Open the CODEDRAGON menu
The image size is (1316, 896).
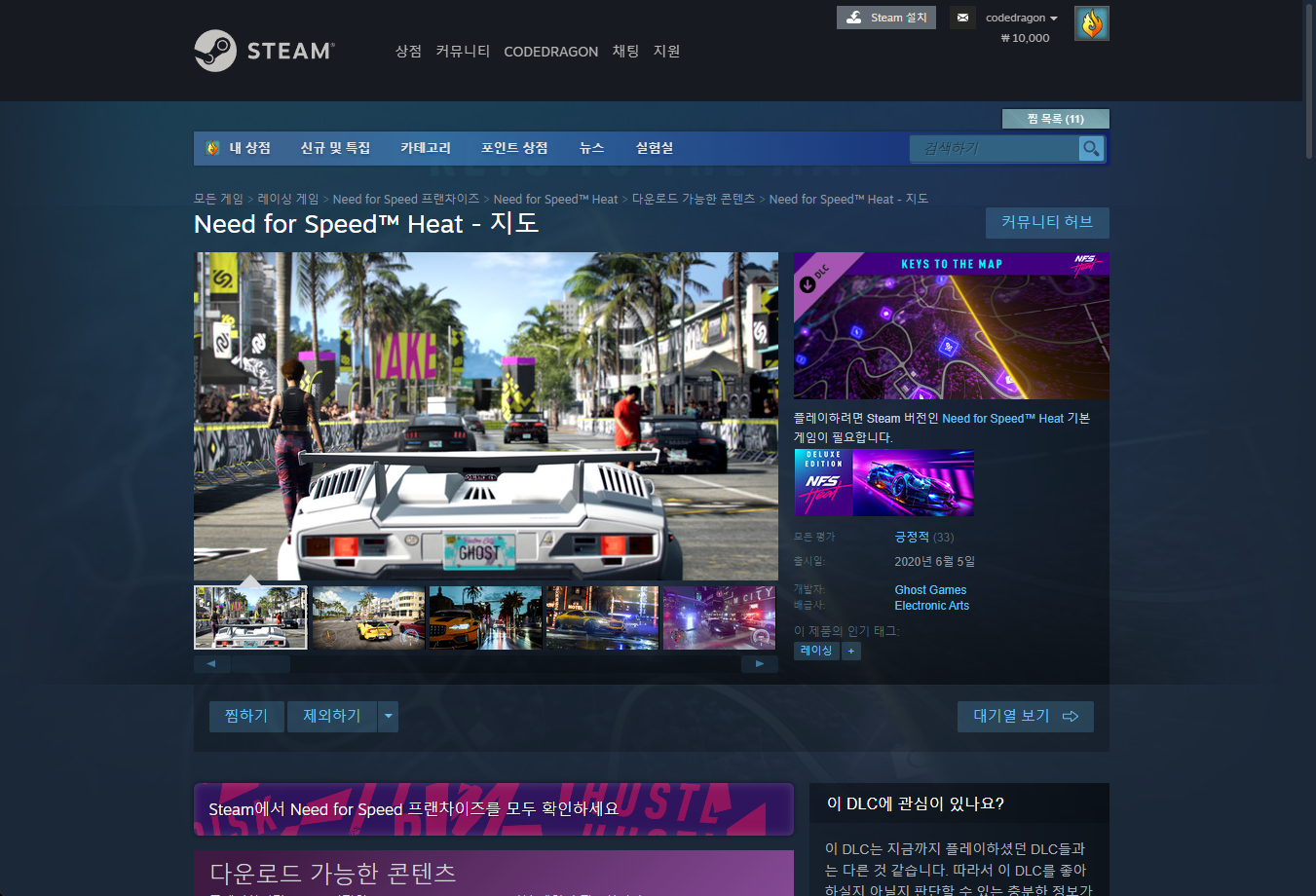click(550, 52)
